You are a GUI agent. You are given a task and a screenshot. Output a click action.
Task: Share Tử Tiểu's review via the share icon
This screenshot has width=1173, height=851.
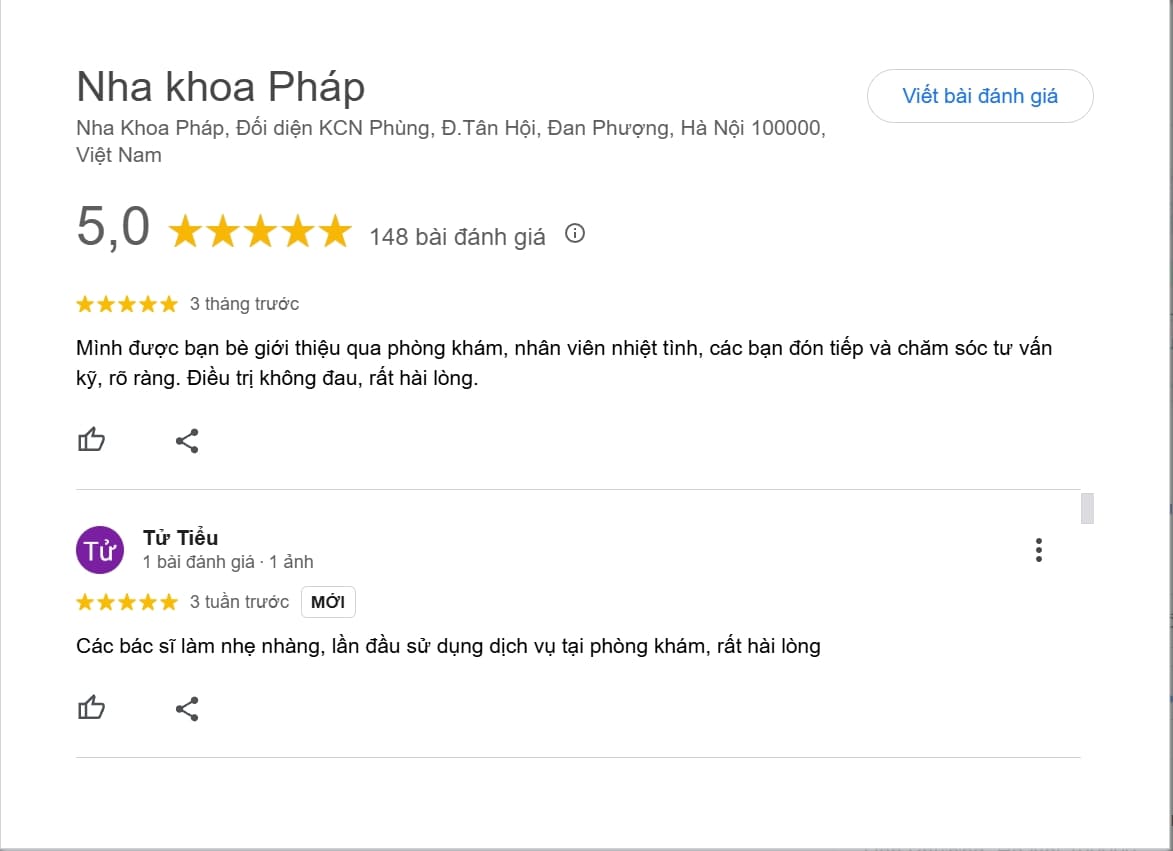tap(187, 708)
